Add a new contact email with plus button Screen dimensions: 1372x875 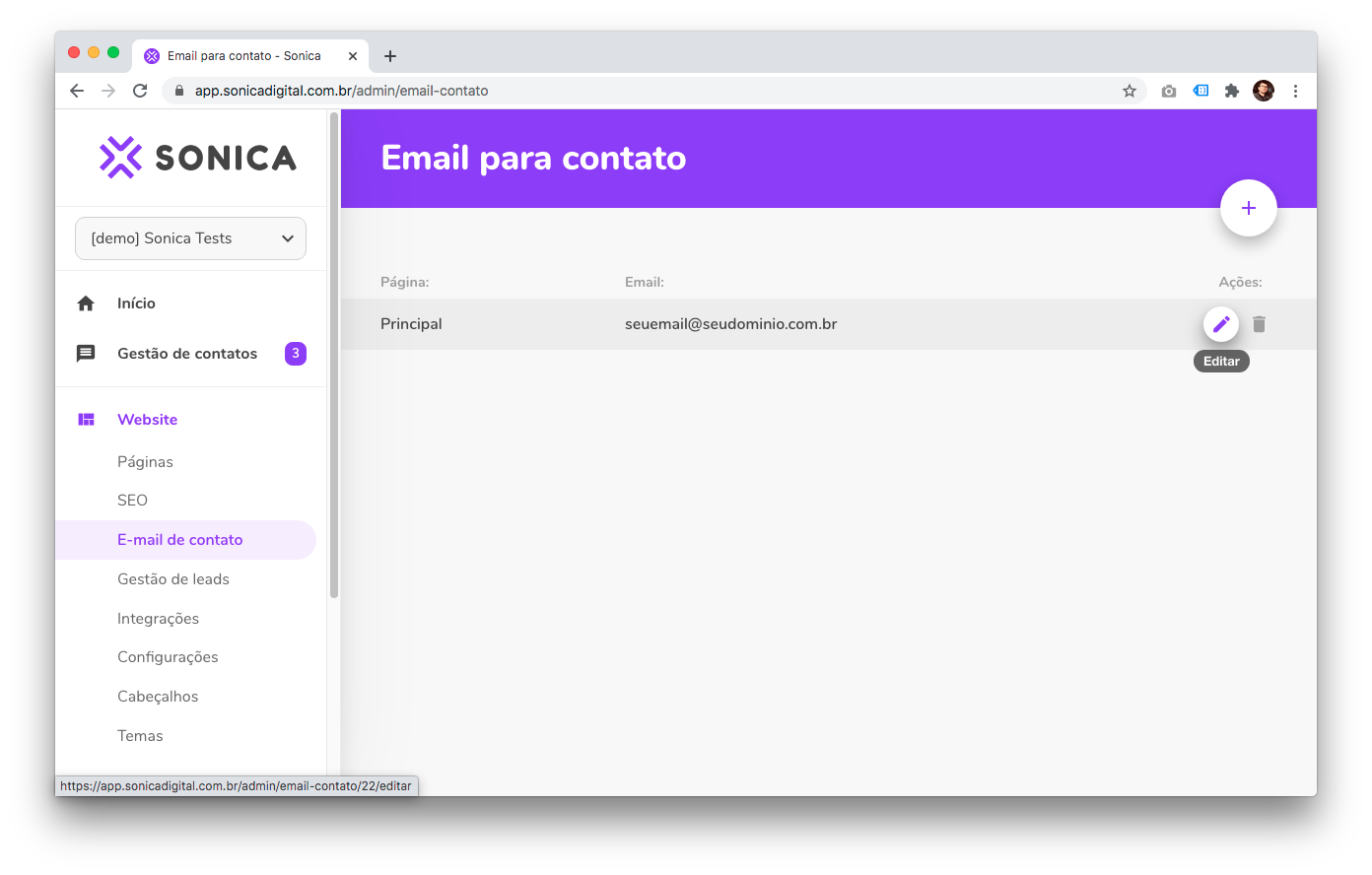pos(1249,208)
